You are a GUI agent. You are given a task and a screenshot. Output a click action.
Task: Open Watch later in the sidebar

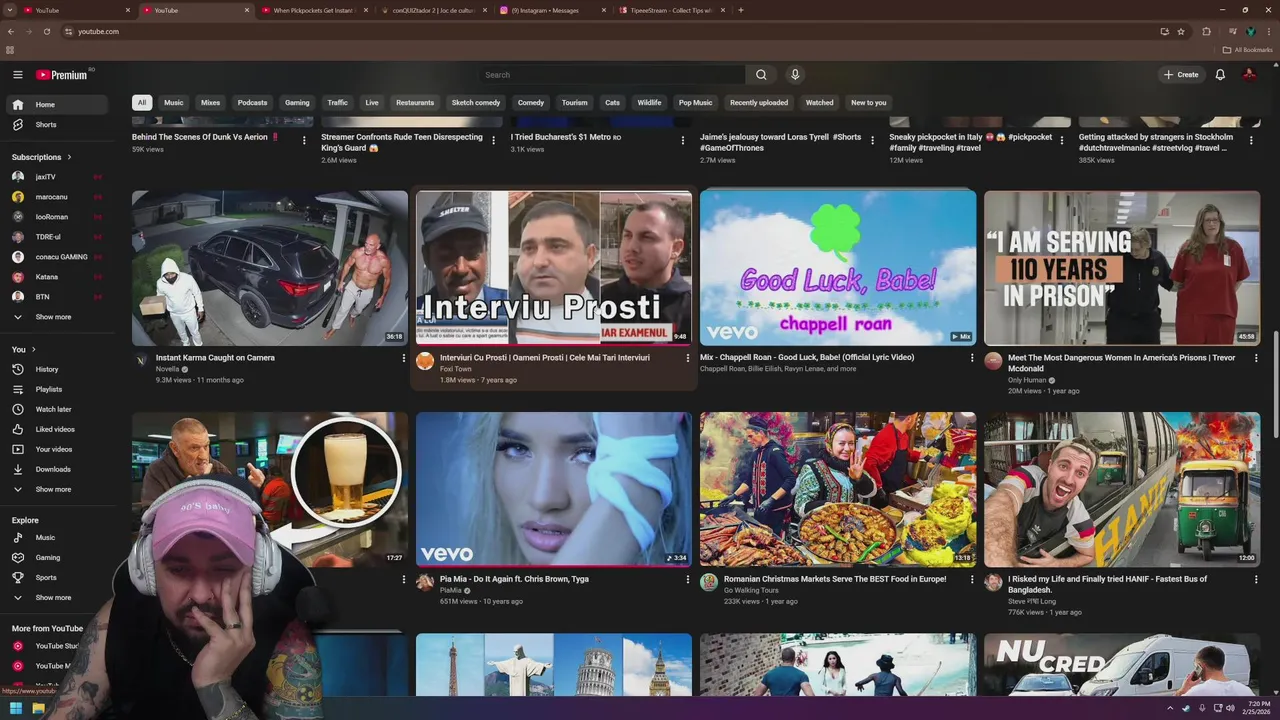[58, 409]
